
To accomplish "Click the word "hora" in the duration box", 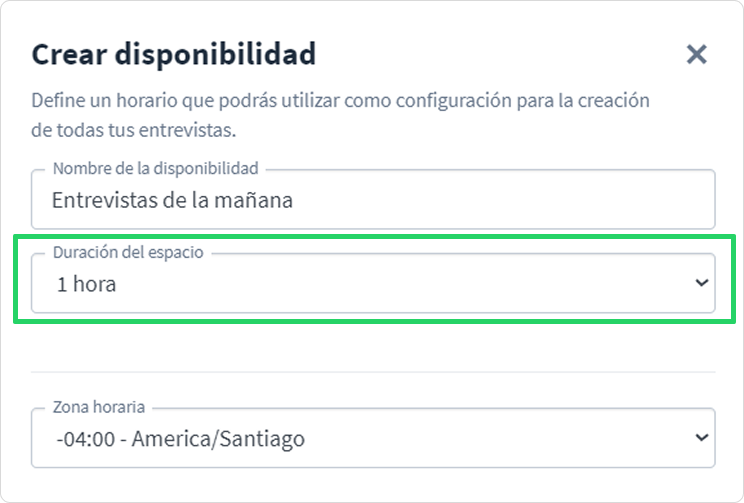I will (94, 284).
